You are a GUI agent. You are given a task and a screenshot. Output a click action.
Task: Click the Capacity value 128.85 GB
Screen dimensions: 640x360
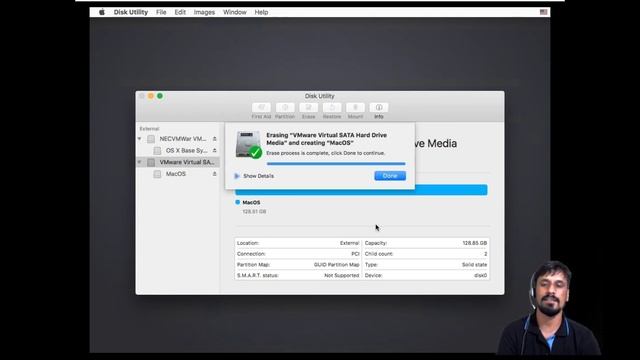(475, 243)
